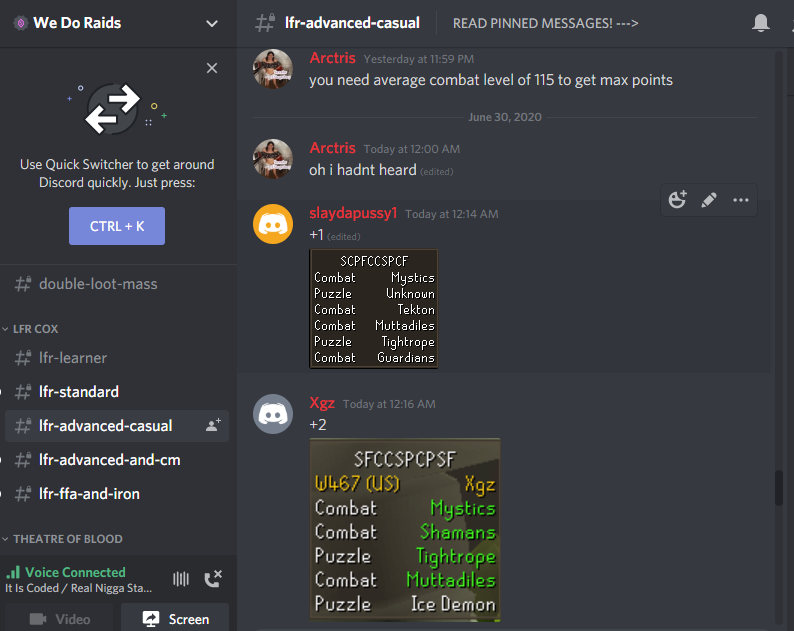Close the Quick Switcher tip
This screenshot has width=794, height=631.
click(x=212, y=68)
